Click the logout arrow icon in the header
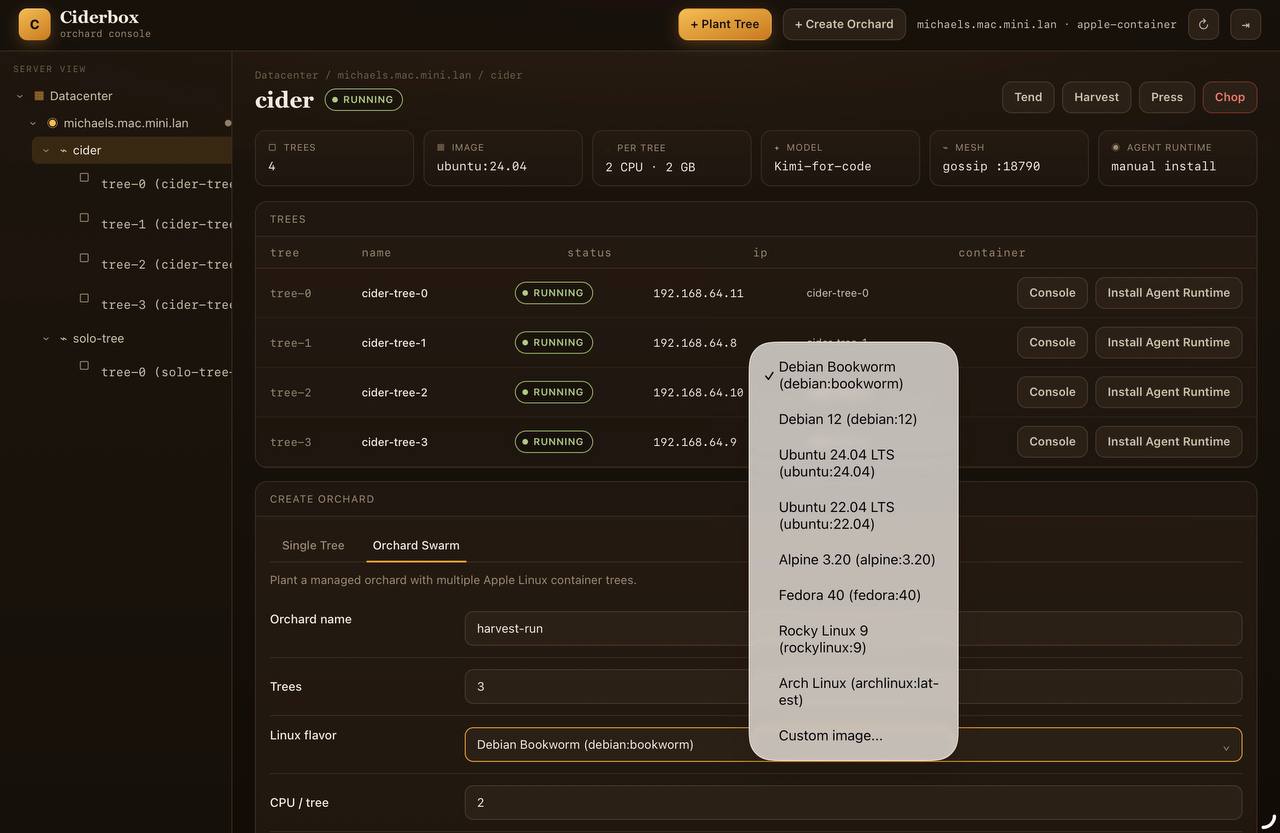The image size is (1280, 833). (1245, 24)
